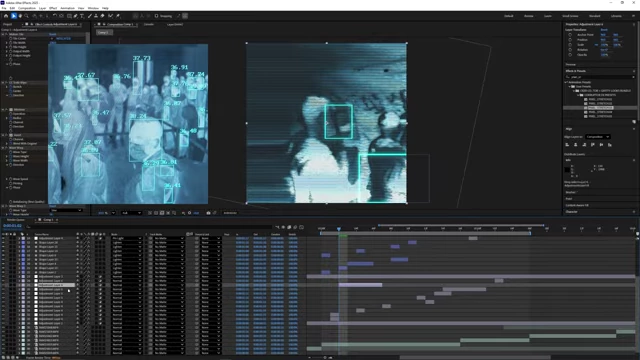
Task: Switch to the Default workspace
Action: 509,16
